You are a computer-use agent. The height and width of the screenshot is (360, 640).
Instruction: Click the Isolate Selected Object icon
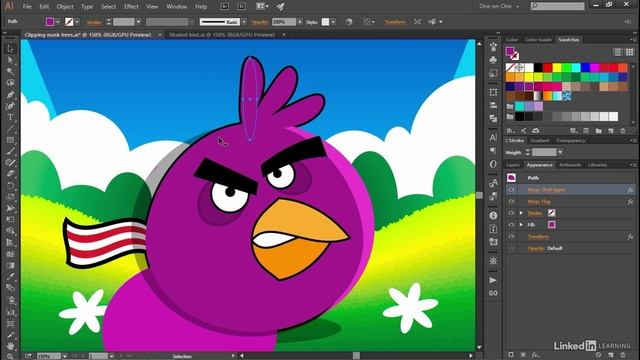[x=417, y=22]
